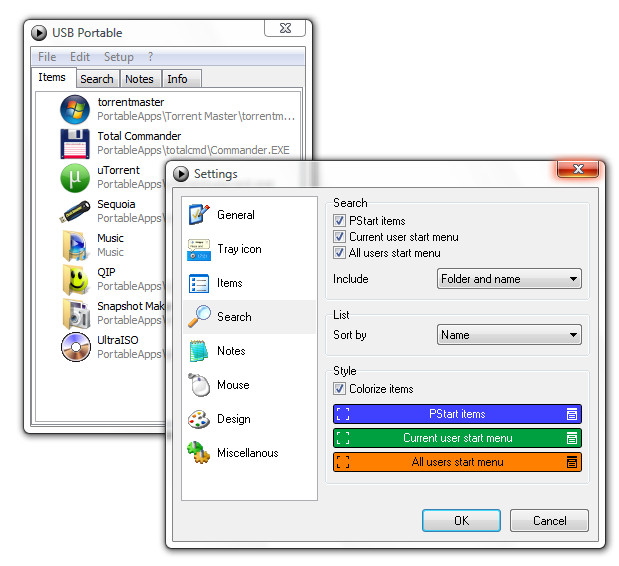The image size is (619, 566).
Task: Click bracket icon on Current user start menu bar
Action: click(343, 438)
